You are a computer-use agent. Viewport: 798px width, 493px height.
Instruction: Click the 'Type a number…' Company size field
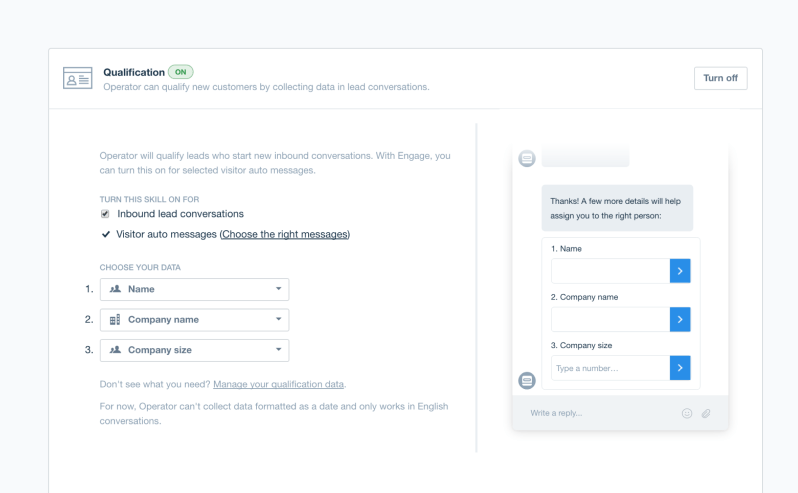(x=610, y=368)
